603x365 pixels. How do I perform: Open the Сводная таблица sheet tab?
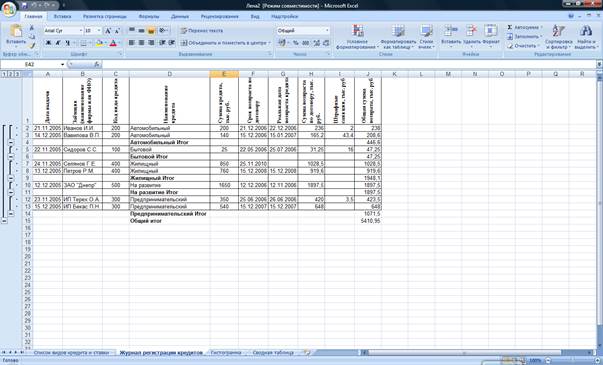(x=273, y=352)
